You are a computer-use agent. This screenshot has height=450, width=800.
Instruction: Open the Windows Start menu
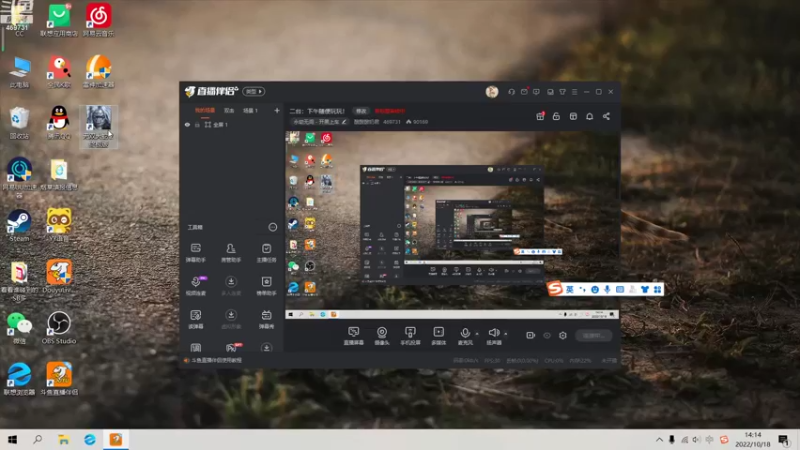click(x=12, y=439)
